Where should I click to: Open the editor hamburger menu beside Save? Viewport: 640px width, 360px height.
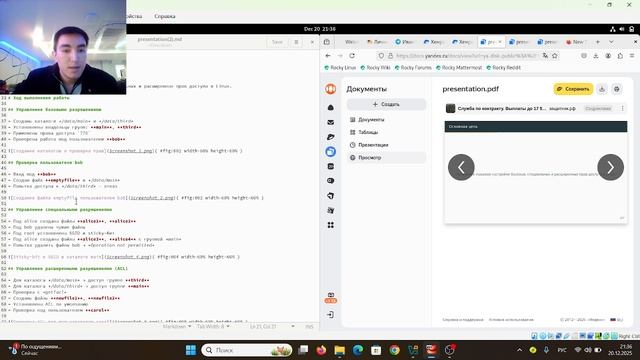click(x=296, y=42)
